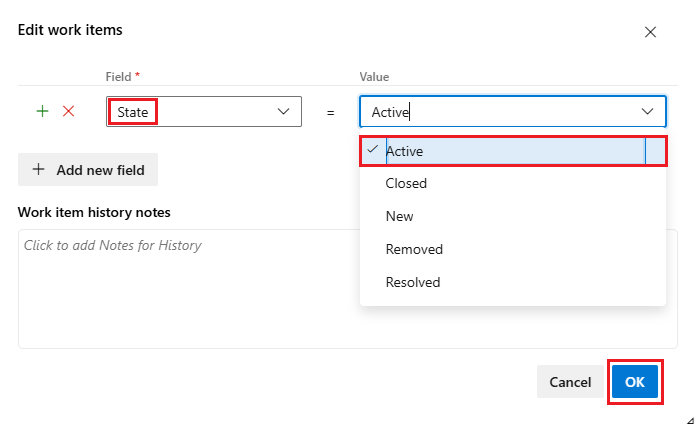Choose New from the value list
Viewport: 696px width, 426px height.
[513, 216]
